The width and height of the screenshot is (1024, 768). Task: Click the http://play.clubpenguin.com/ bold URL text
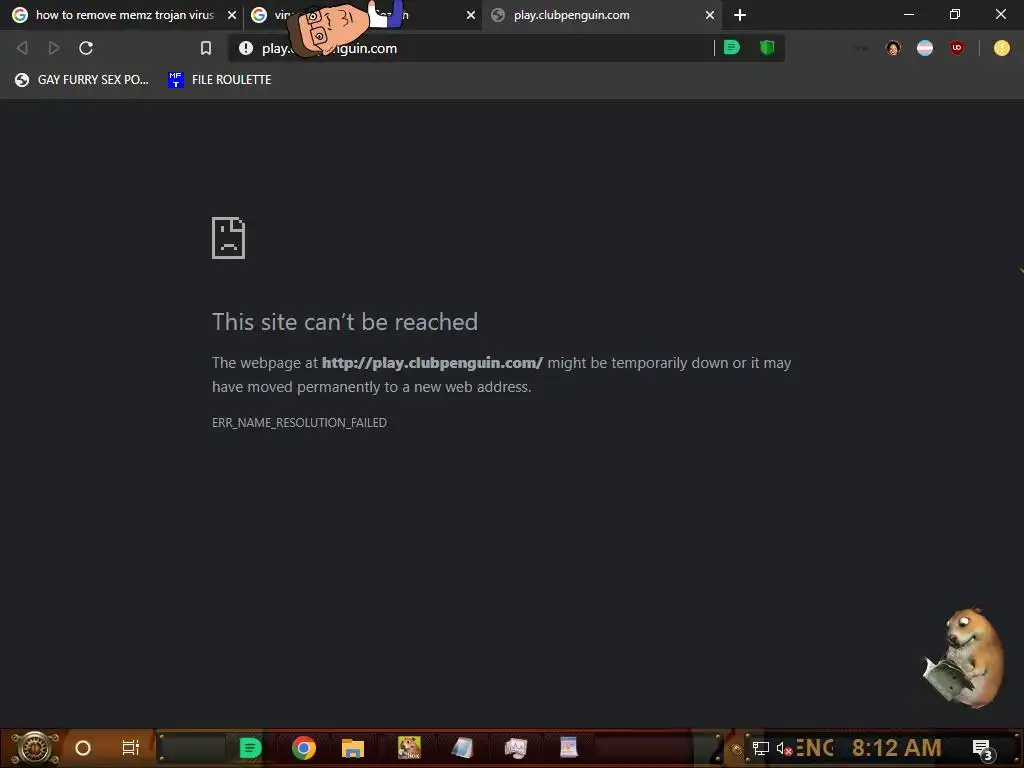tap(432, 363)
